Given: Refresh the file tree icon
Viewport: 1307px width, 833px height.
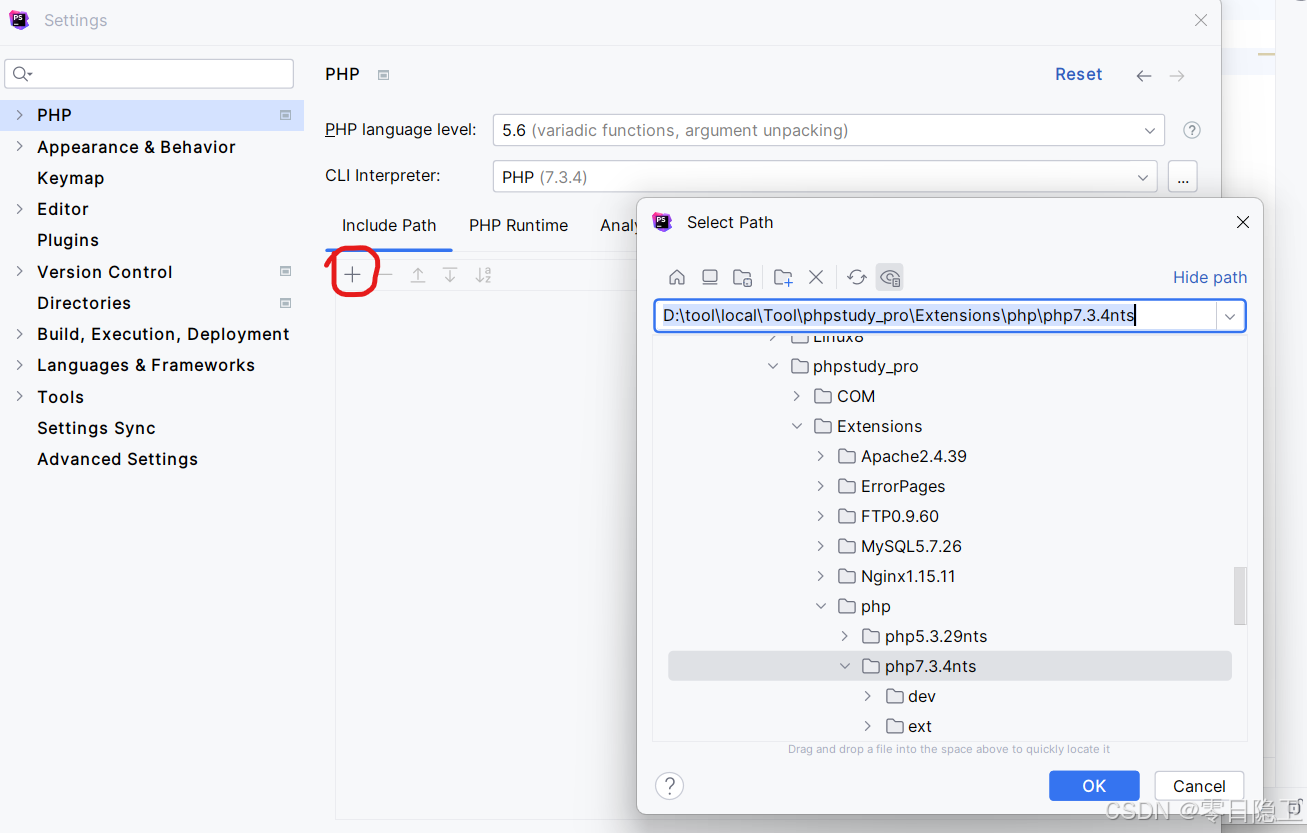Looking at the screenshot, I should coord(856,277).
